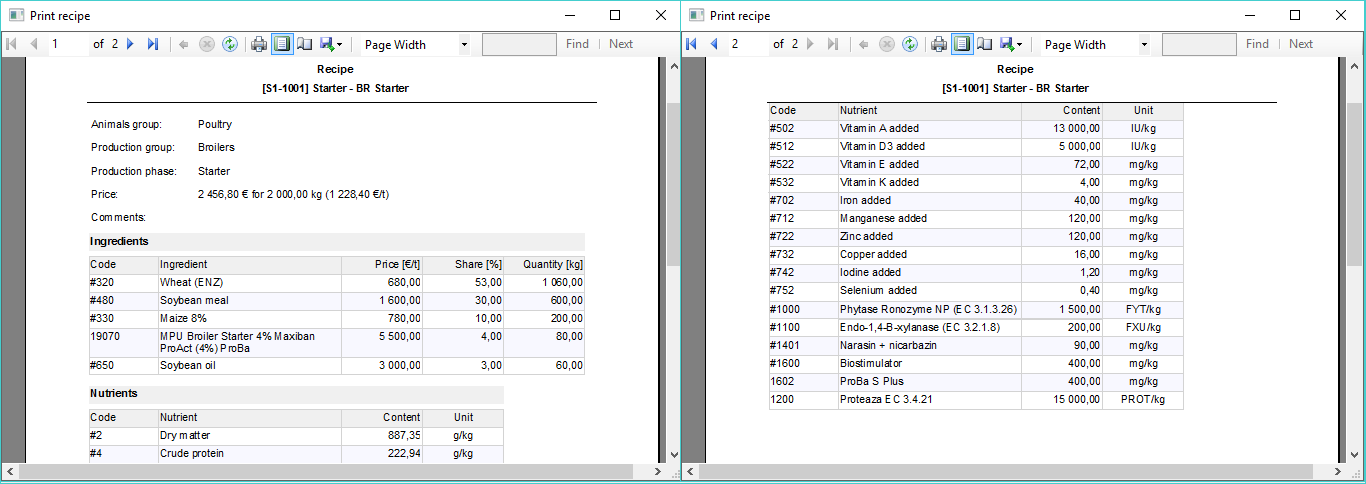
Task: Click the price value '5 500,00'
Action: tap(399, 337)
